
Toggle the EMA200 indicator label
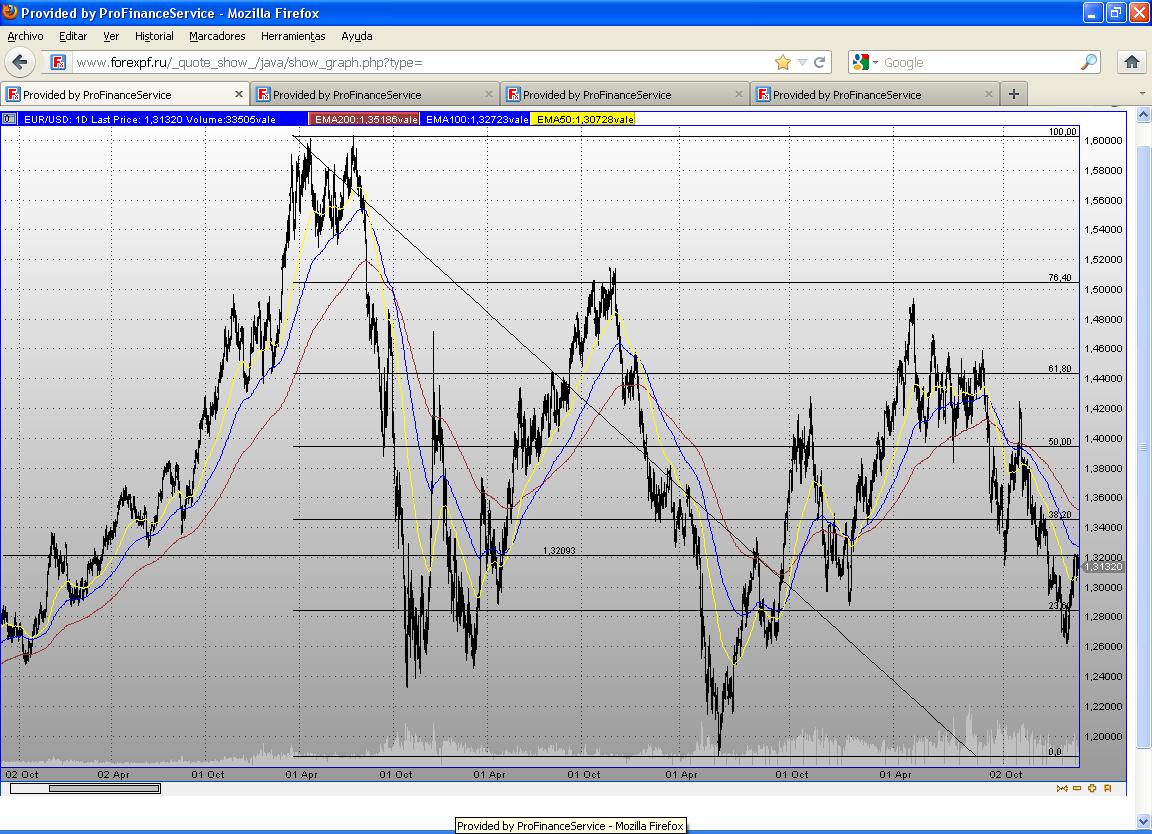[x=365, y=119]
